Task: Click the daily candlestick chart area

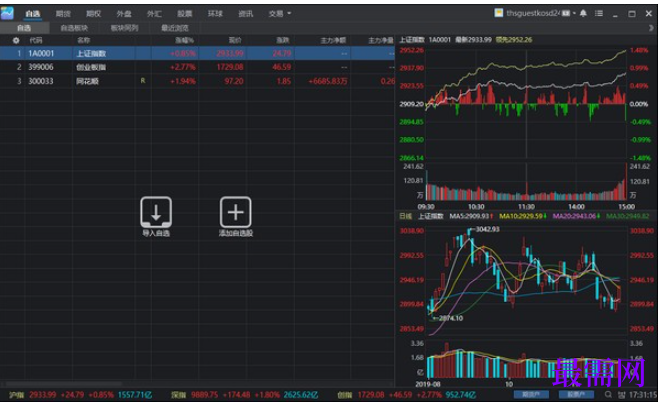Action: [526, 279]
